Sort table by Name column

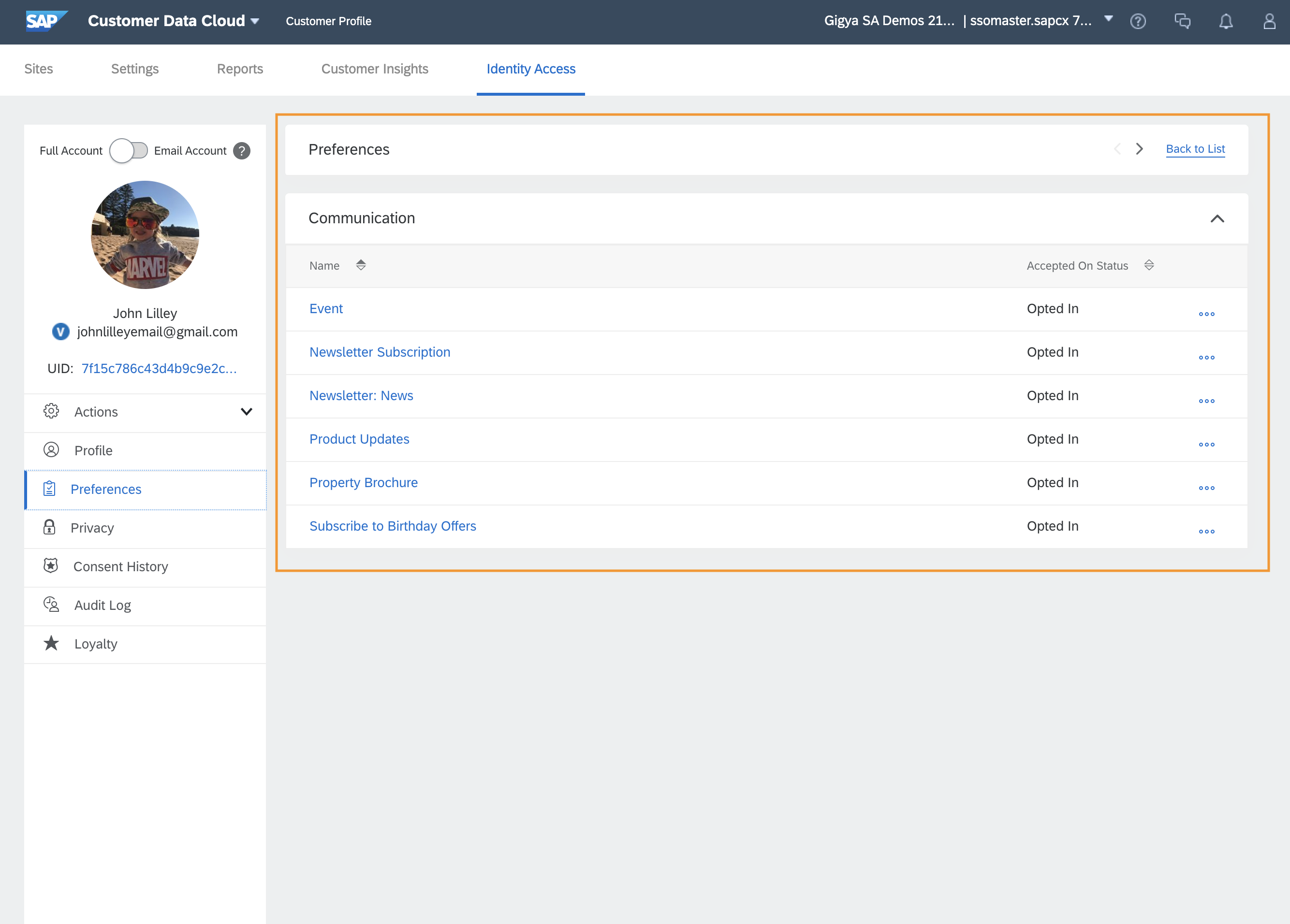(361, 265)
